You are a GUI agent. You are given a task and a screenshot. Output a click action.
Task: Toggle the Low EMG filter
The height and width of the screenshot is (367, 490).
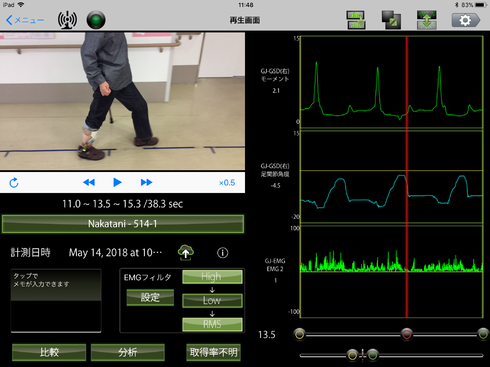tap(212, 301)
